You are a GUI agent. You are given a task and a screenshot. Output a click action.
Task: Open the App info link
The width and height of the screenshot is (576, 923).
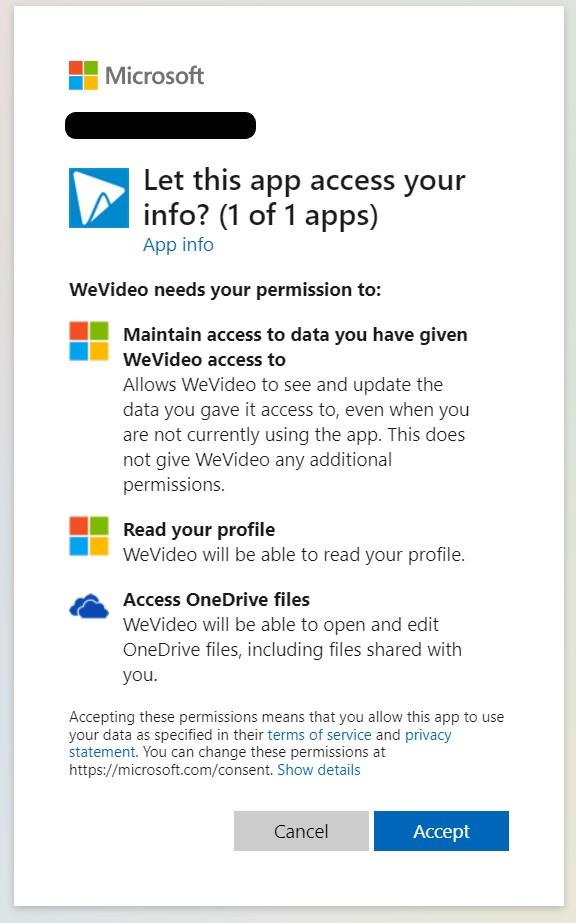[178, 245]
